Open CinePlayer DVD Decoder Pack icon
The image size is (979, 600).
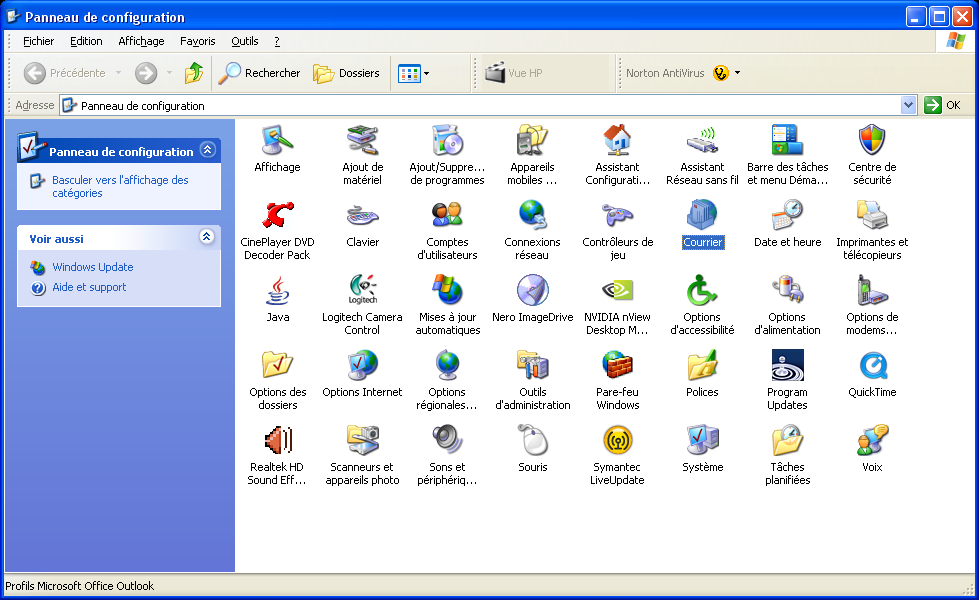tap(277, 216)
